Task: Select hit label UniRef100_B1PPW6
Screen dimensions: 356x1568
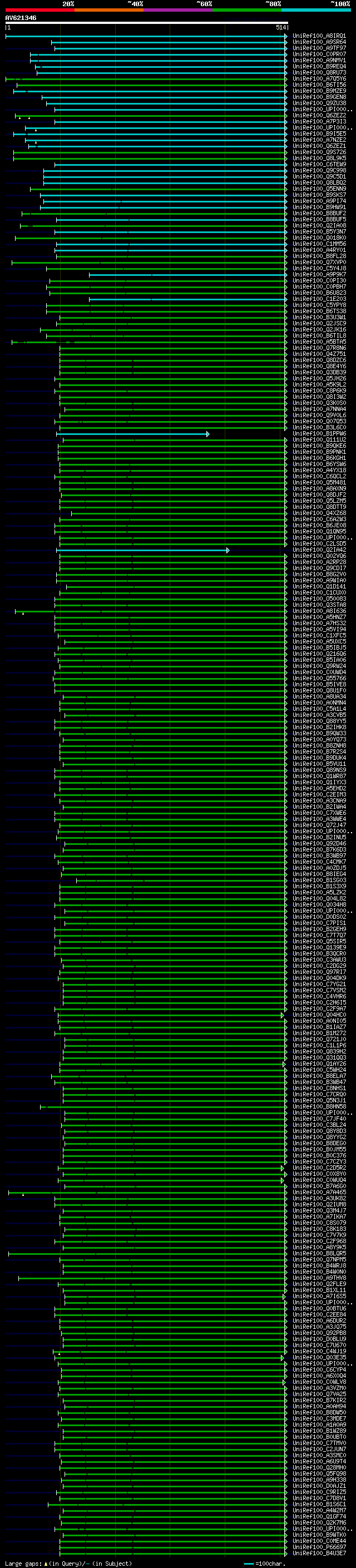Action: 319,433
